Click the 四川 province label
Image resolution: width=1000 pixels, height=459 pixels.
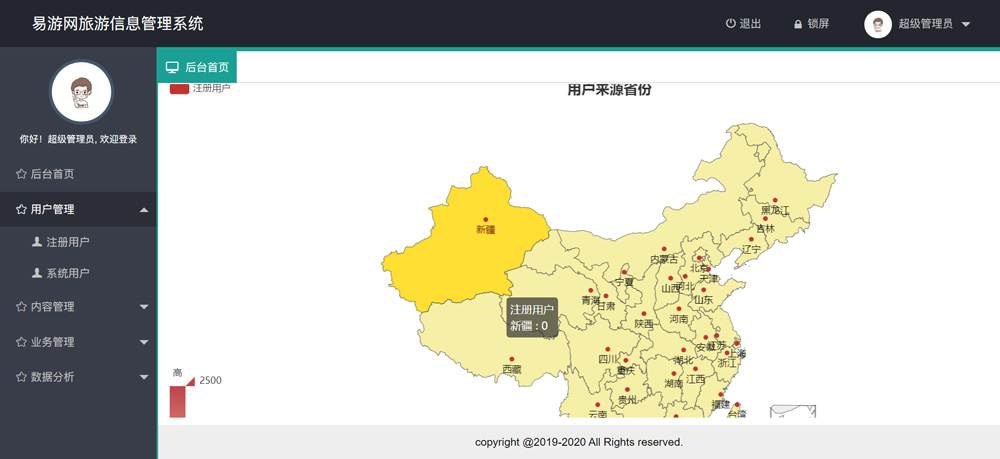pyautogui.click(x=608, y=360)
